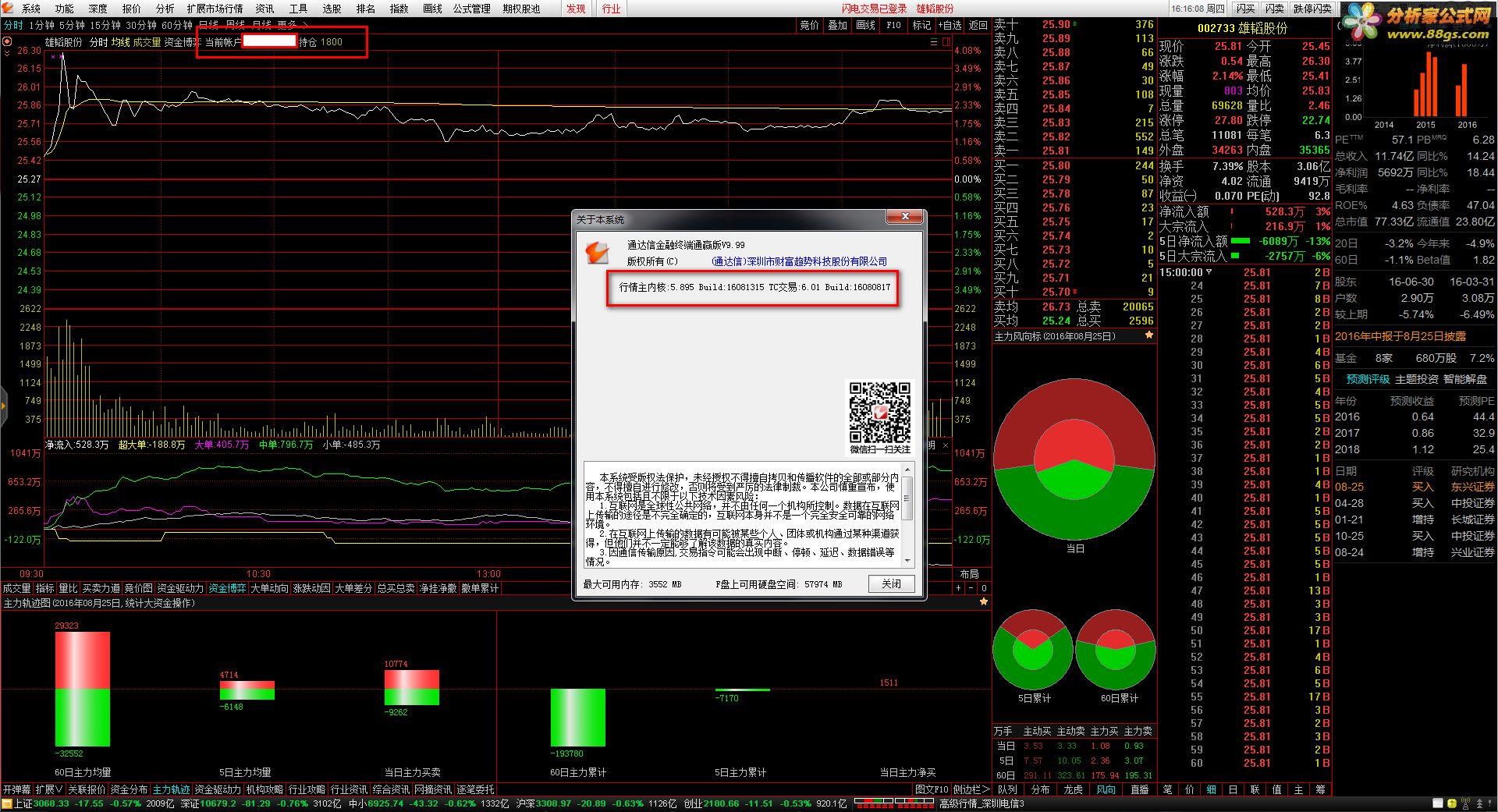Click the 当日 red-green fund pie chart
Screen dimensions: 1498x812
(x=1074, y=458)
